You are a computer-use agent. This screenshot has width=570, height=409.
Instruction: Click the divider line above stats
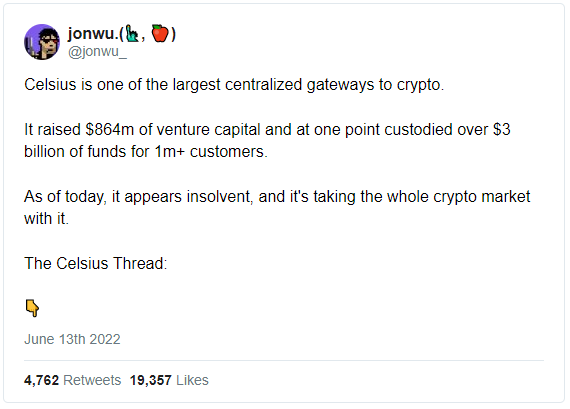(x=284, y=360)
